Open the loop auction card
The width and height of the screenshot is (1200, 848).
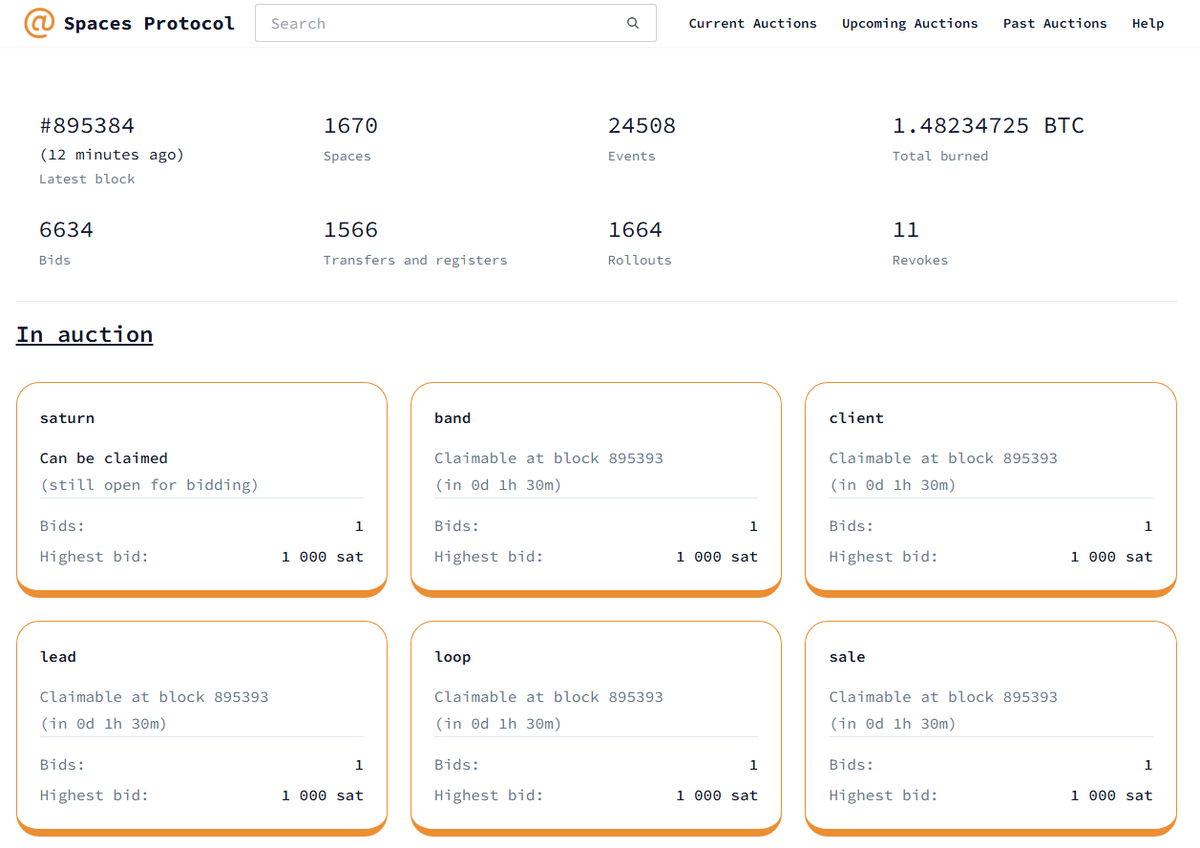click(596, 727)
